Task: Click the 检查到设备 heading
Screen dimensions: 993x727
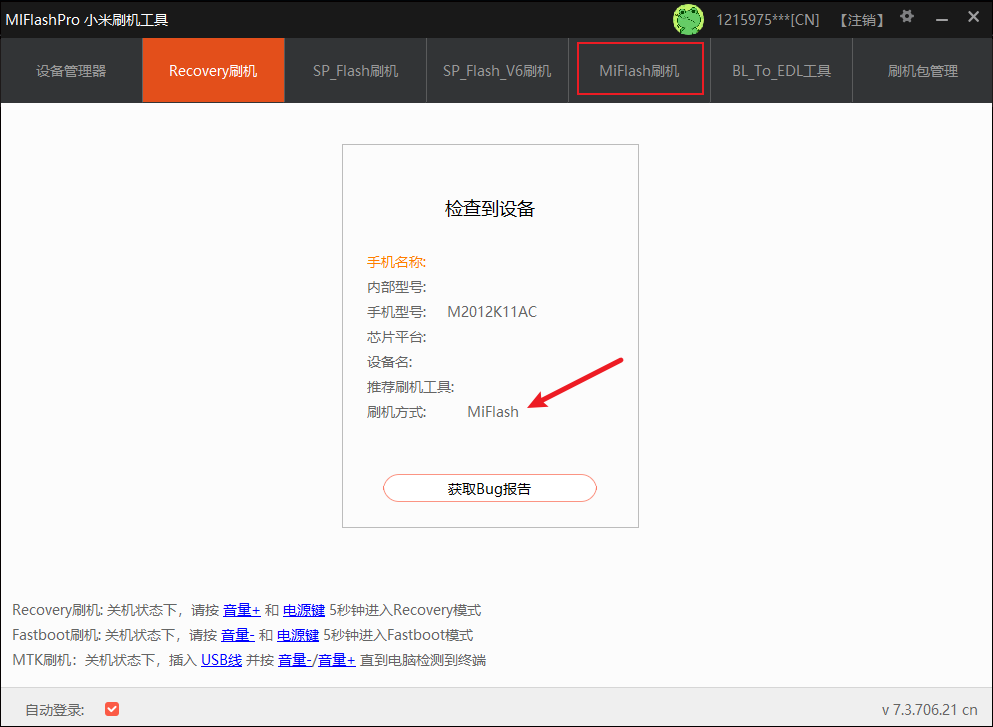Action: [490, 208]
